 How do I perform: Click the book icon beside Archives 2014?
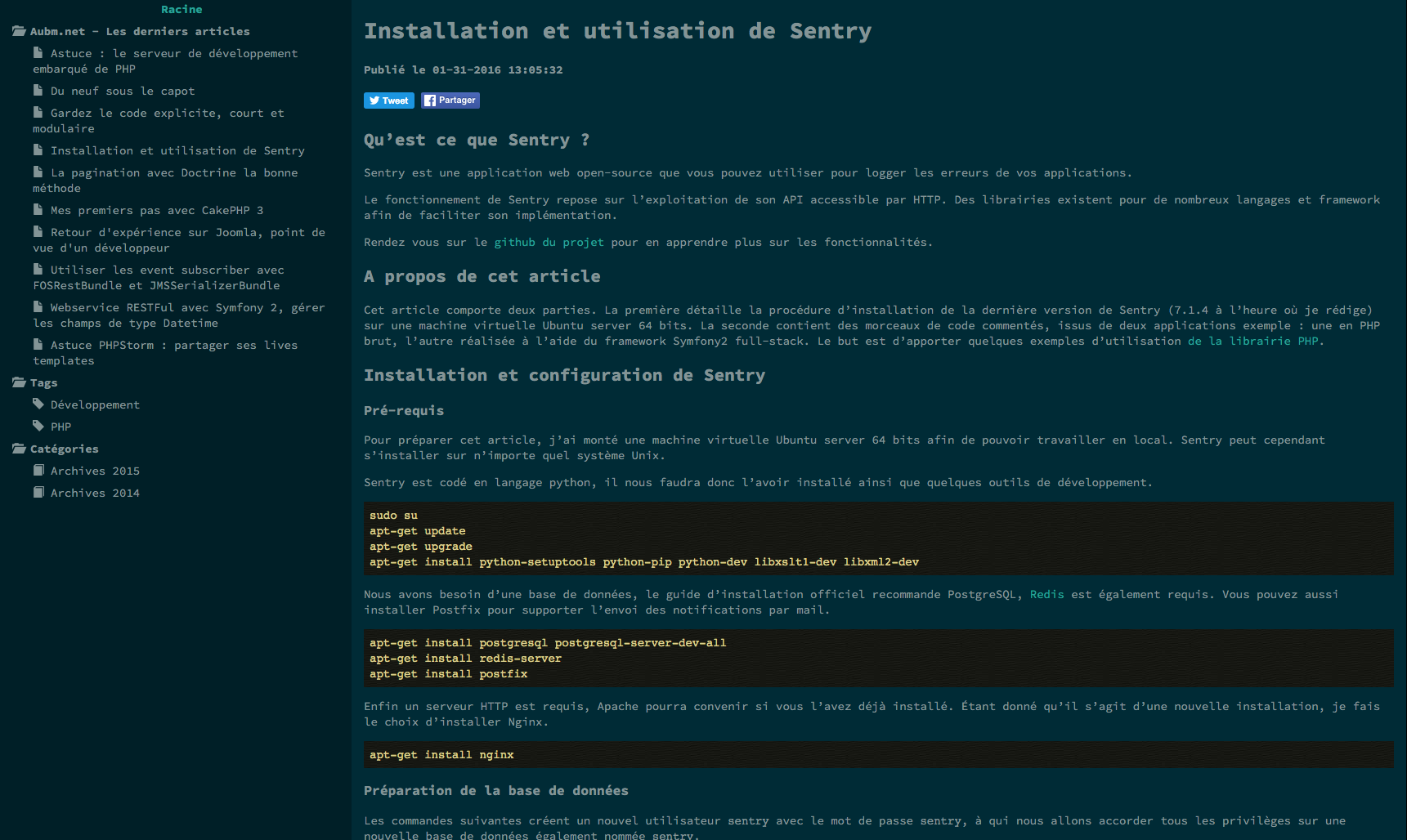pos(38,493)
